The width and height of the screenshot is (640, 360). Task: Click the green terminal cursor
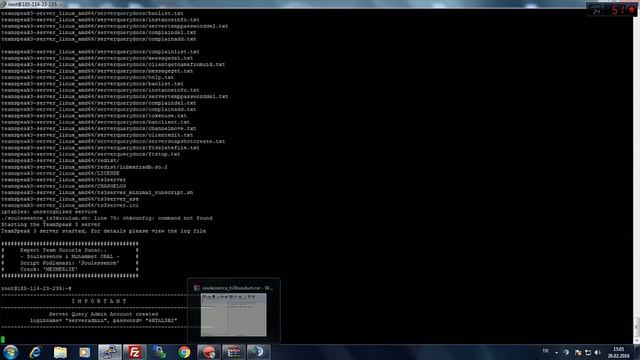[x=3, y=339]
